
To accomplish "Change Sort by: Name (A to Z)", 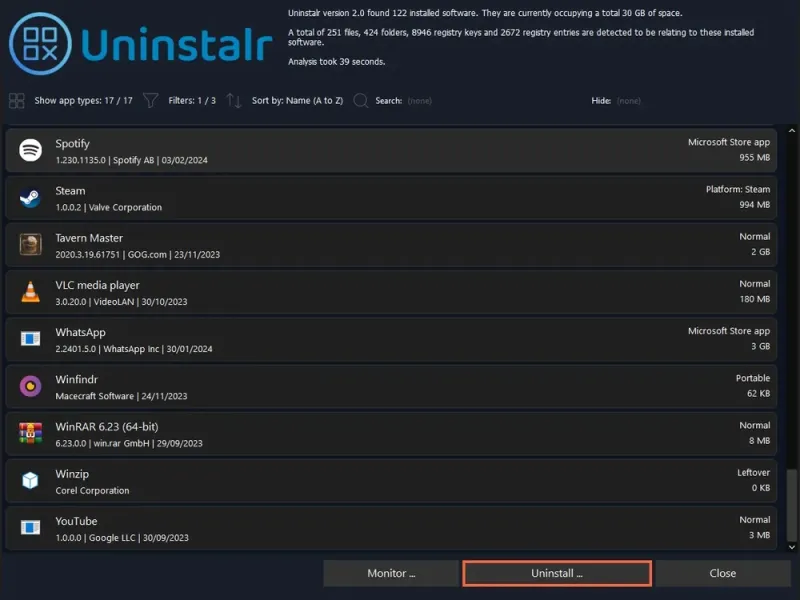I will pyautogui.click(x=297, y=101).
